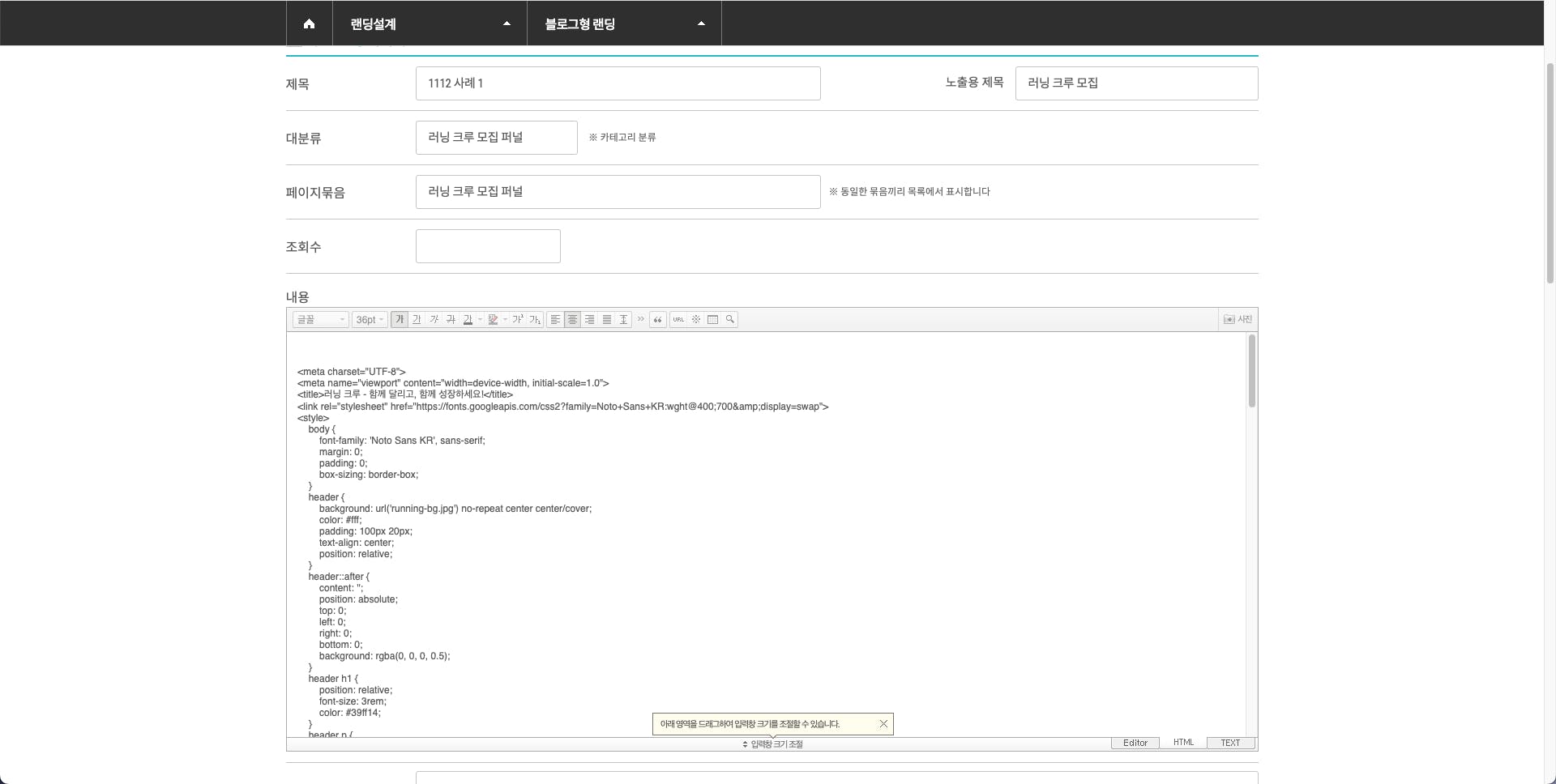Click the 'header h1 {' line
The width and height of the screenshot is (1556, 784).
coord(333,679)
